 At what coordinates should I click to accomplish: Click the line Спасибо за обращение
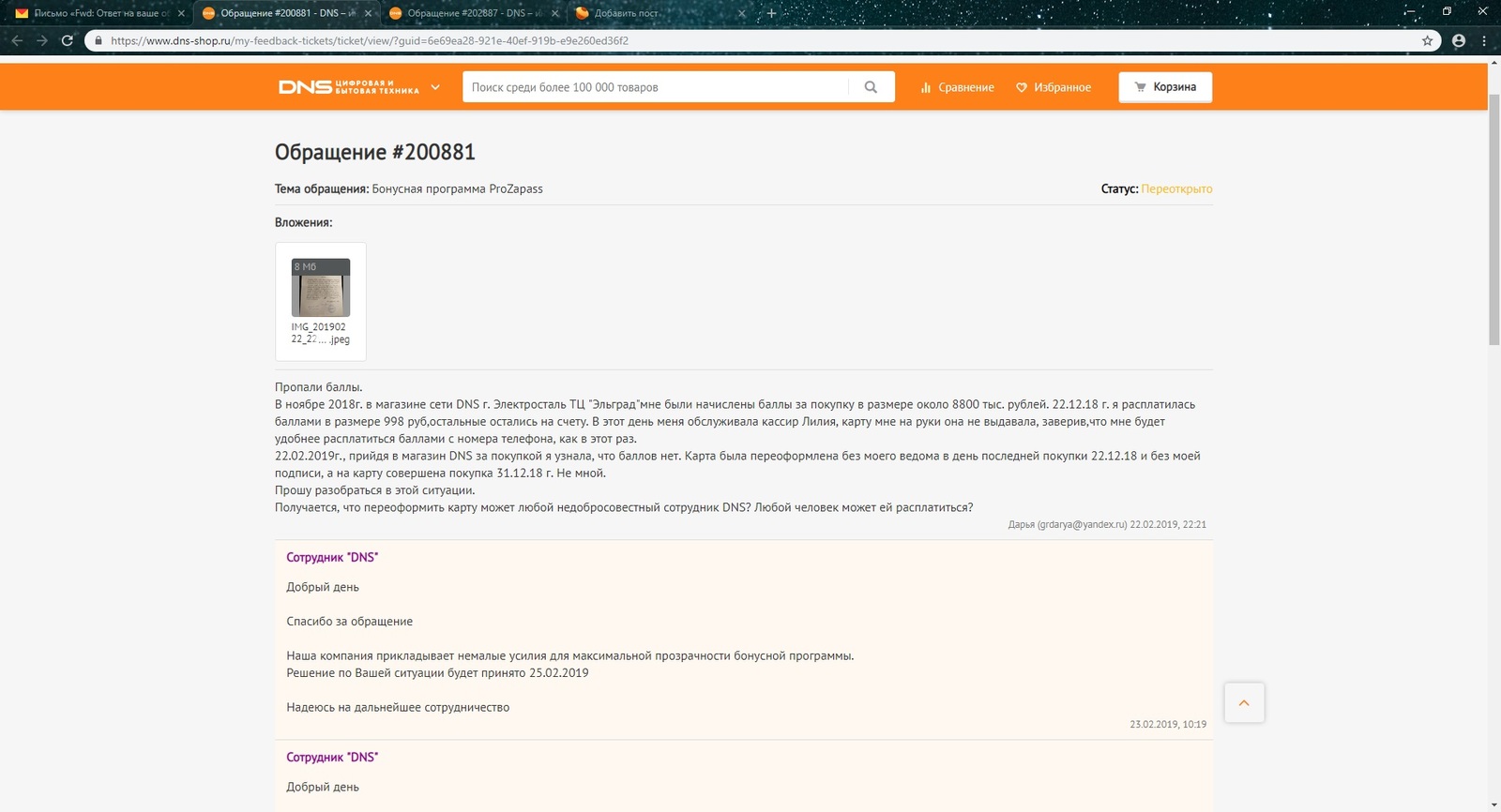pos(350,621)
